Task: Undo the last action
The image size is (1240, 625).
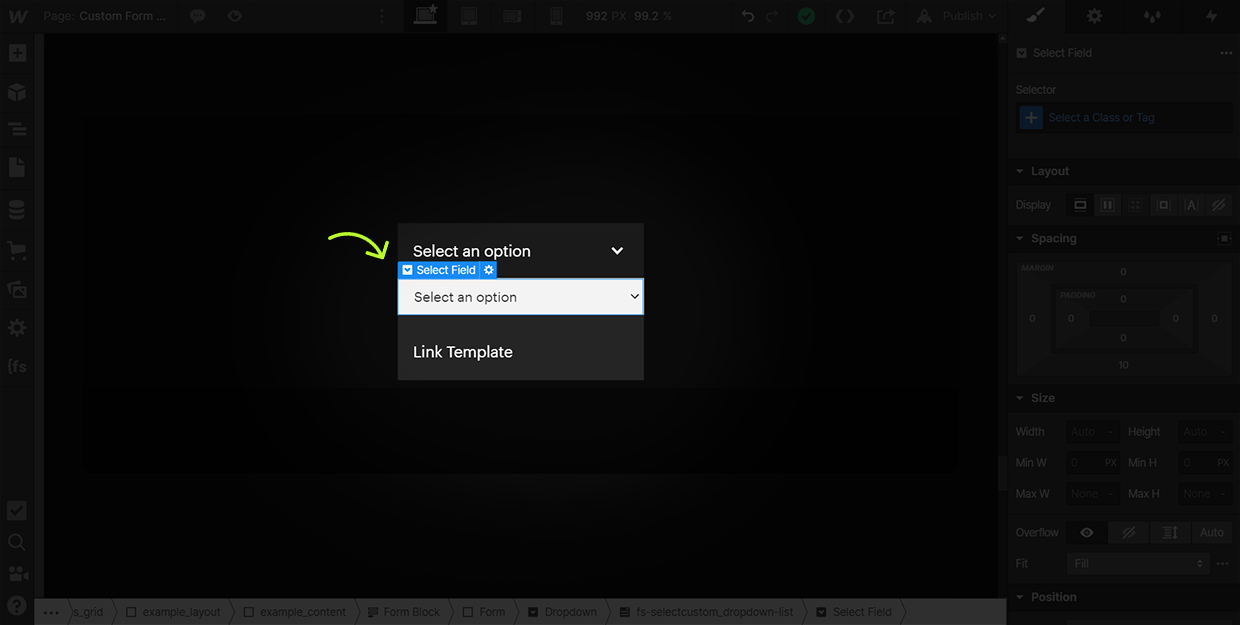Action: coord(748,16)
